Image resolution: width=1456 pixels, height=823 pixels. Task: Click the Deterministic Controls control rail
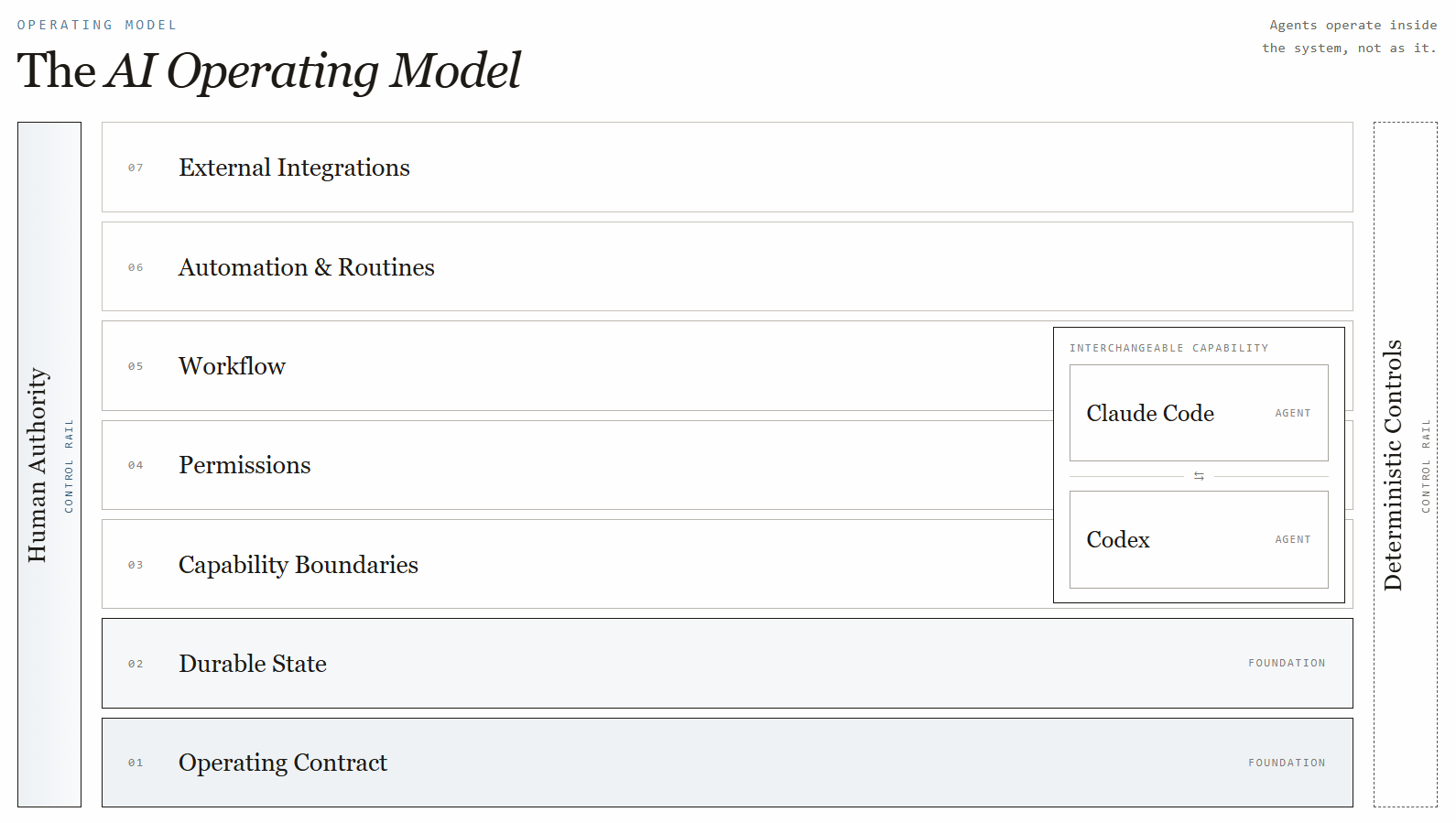[x=1406, y=465]
